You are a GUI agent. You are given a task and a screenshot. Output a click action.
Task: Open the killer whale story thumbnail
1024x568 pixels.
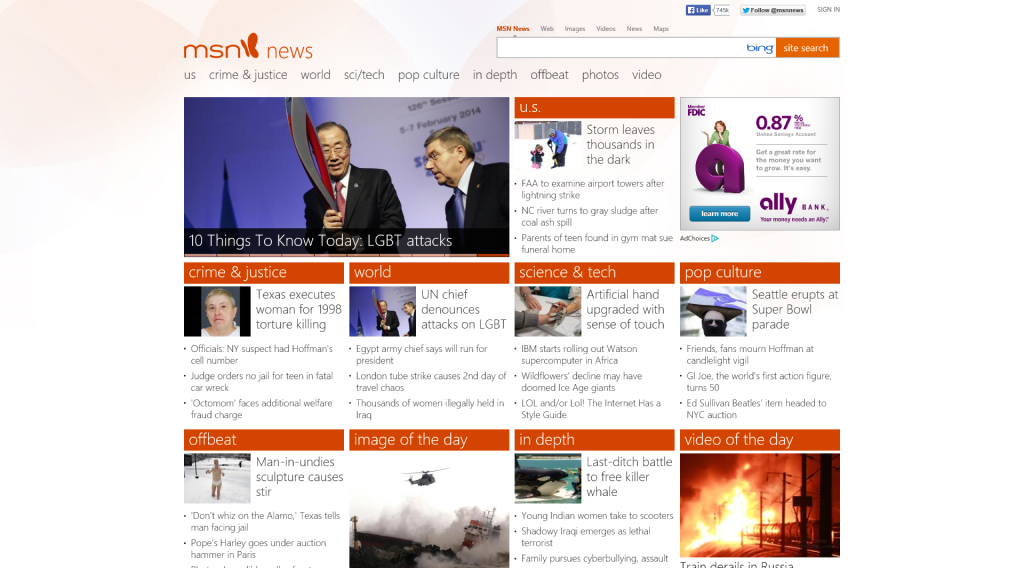[547, 478]
